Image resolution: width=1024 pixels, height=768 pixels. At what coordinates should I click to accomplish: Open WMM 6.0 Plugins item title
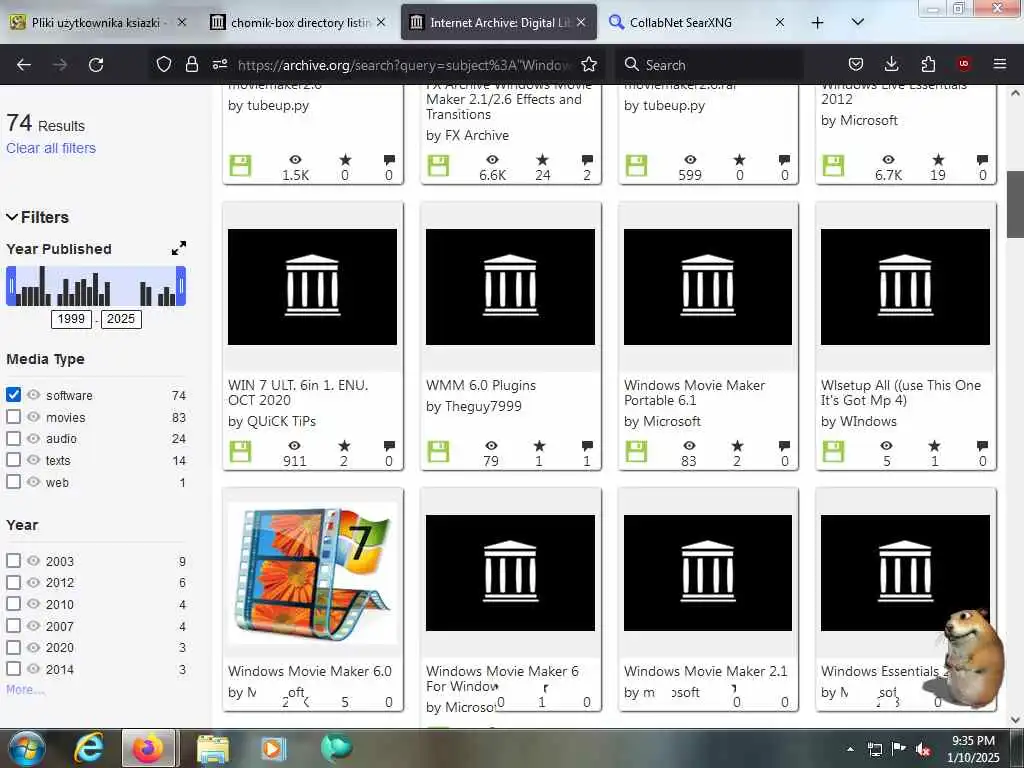(481, 385)
